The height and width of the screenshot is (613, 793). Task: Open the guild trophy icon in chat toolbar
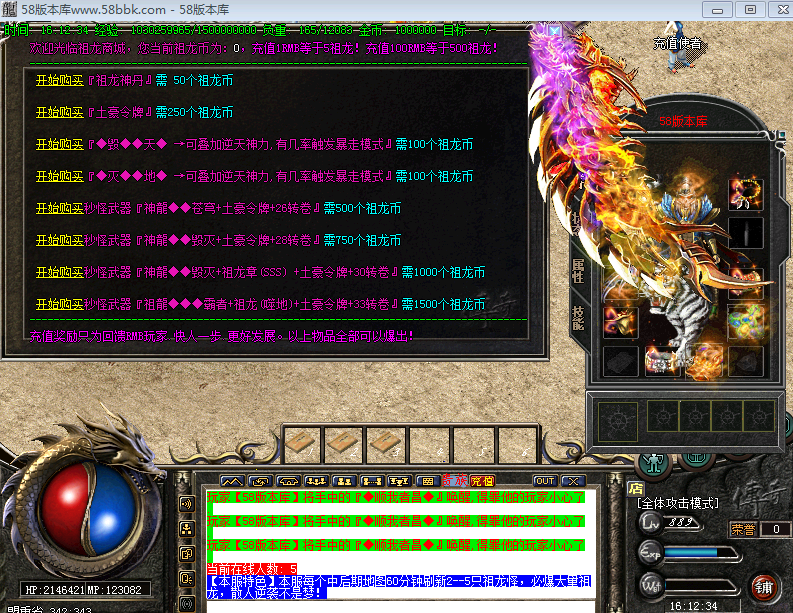(x=399, y=481)
